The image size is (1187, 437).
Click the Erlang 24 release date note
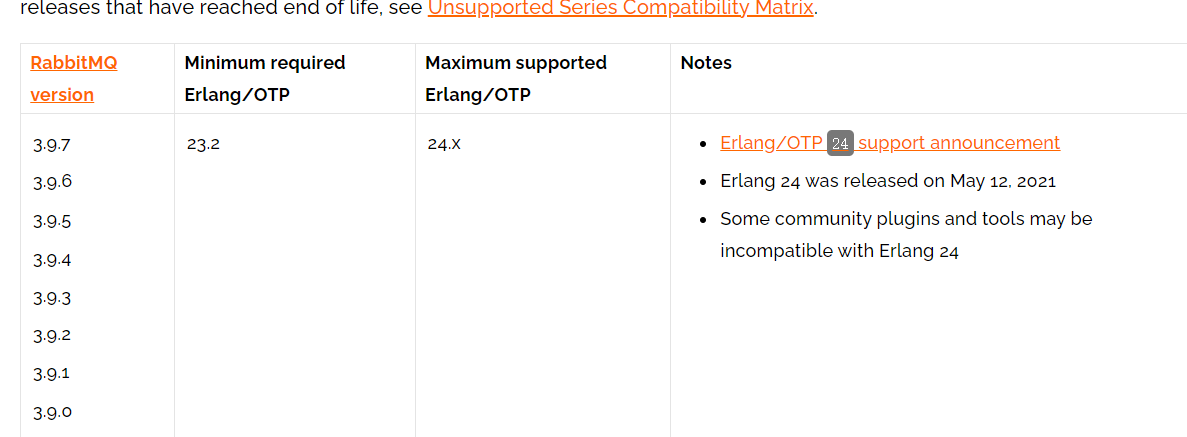tap(887, 182)
